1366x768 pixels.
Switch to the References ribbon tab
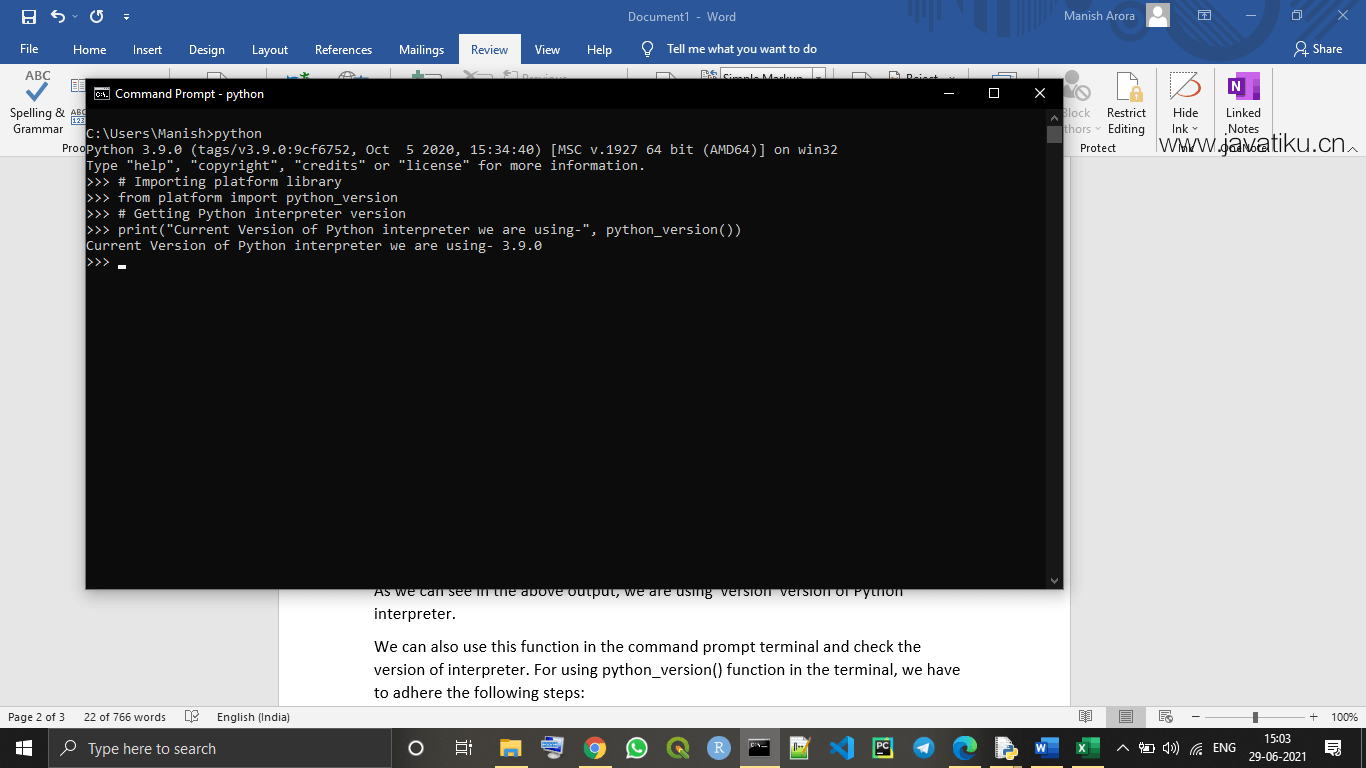[x=343, y=49]
